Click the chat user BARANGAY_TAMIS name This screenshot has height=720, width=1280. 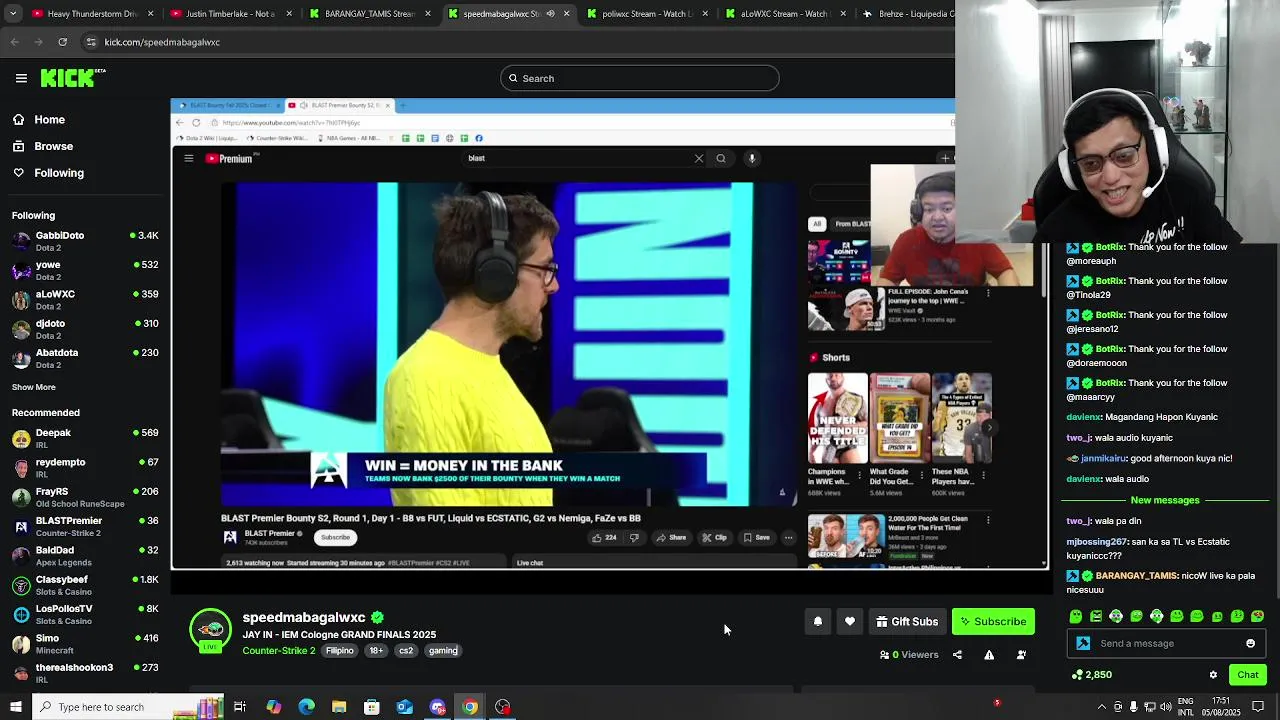1135,576
